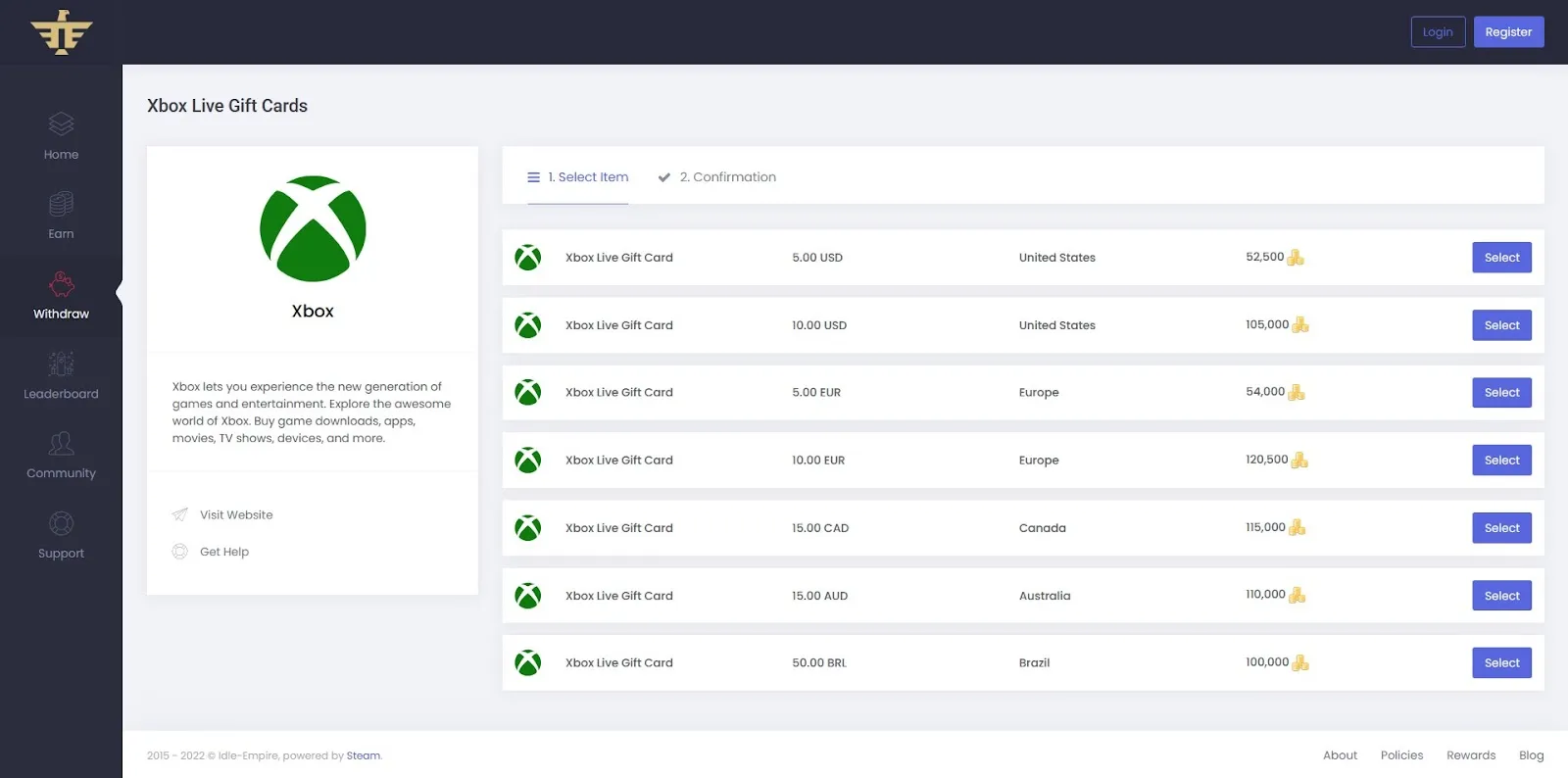Click the Select Item list icon
Viewport: 1568px width, 778px height.
[x=533, y=177]
